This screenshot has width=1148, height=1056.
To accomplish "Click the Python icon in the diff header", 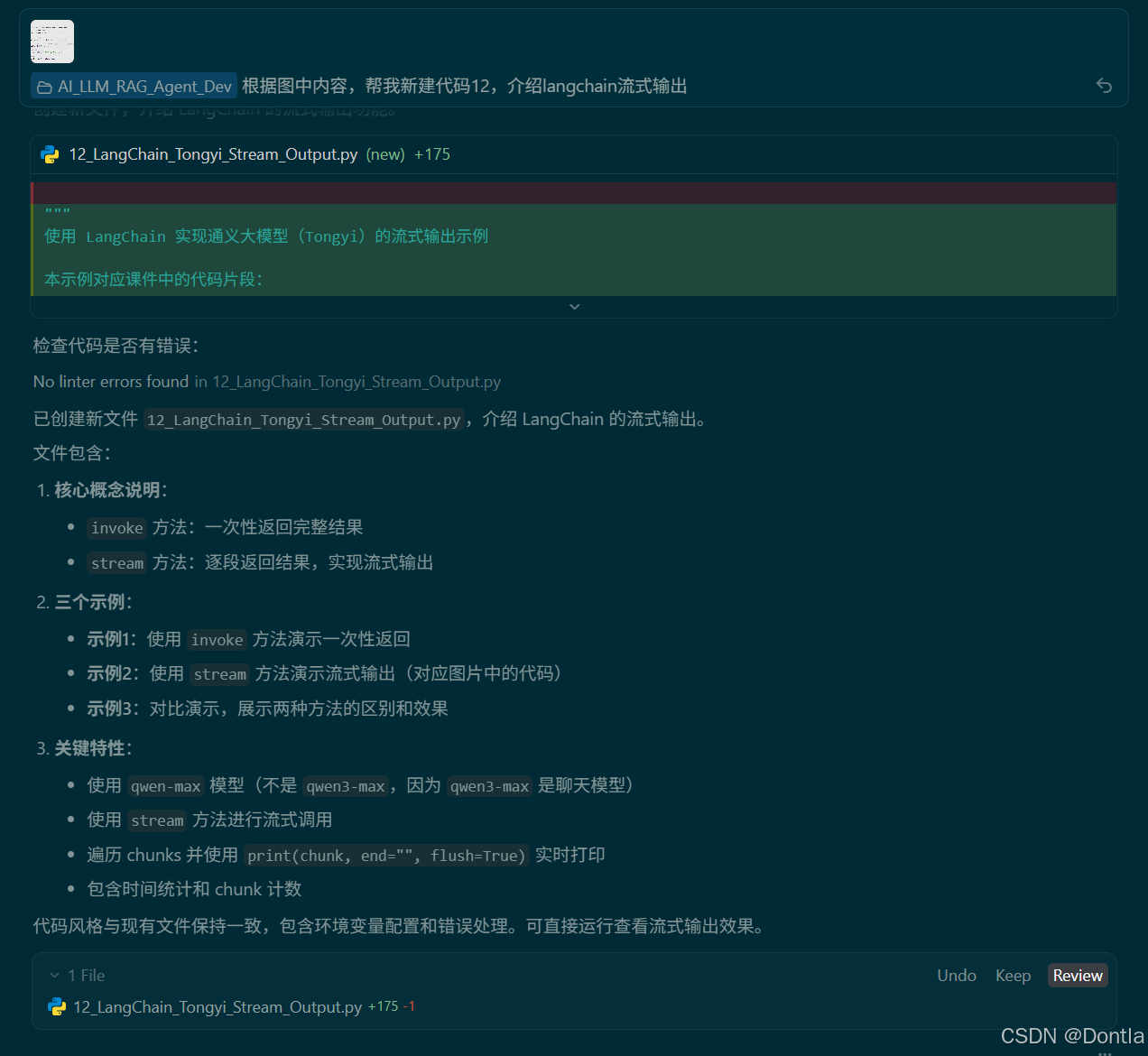I will [50, 154].
